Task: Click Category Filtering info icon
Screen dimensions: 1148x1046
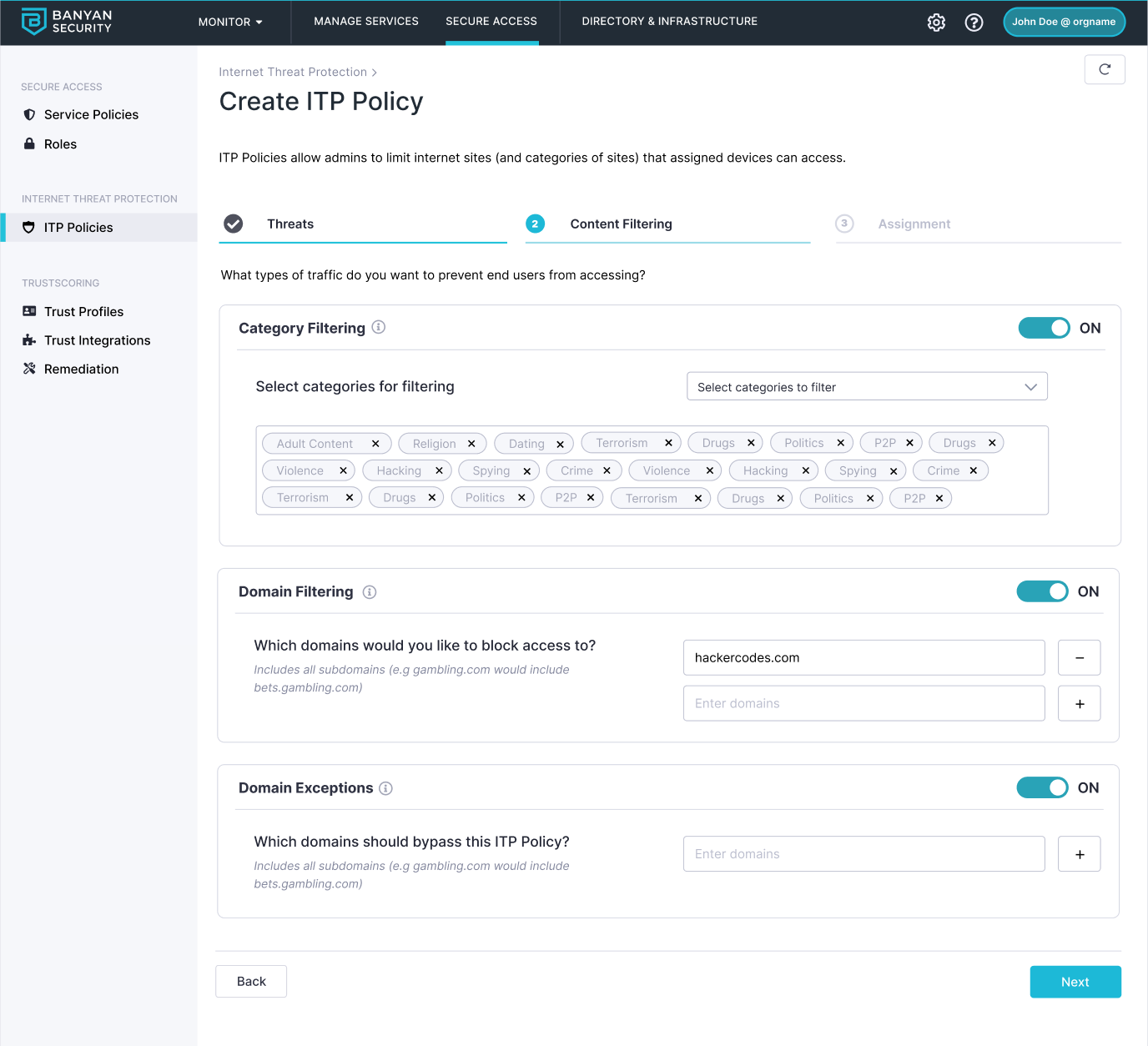Action: [379, 327]
